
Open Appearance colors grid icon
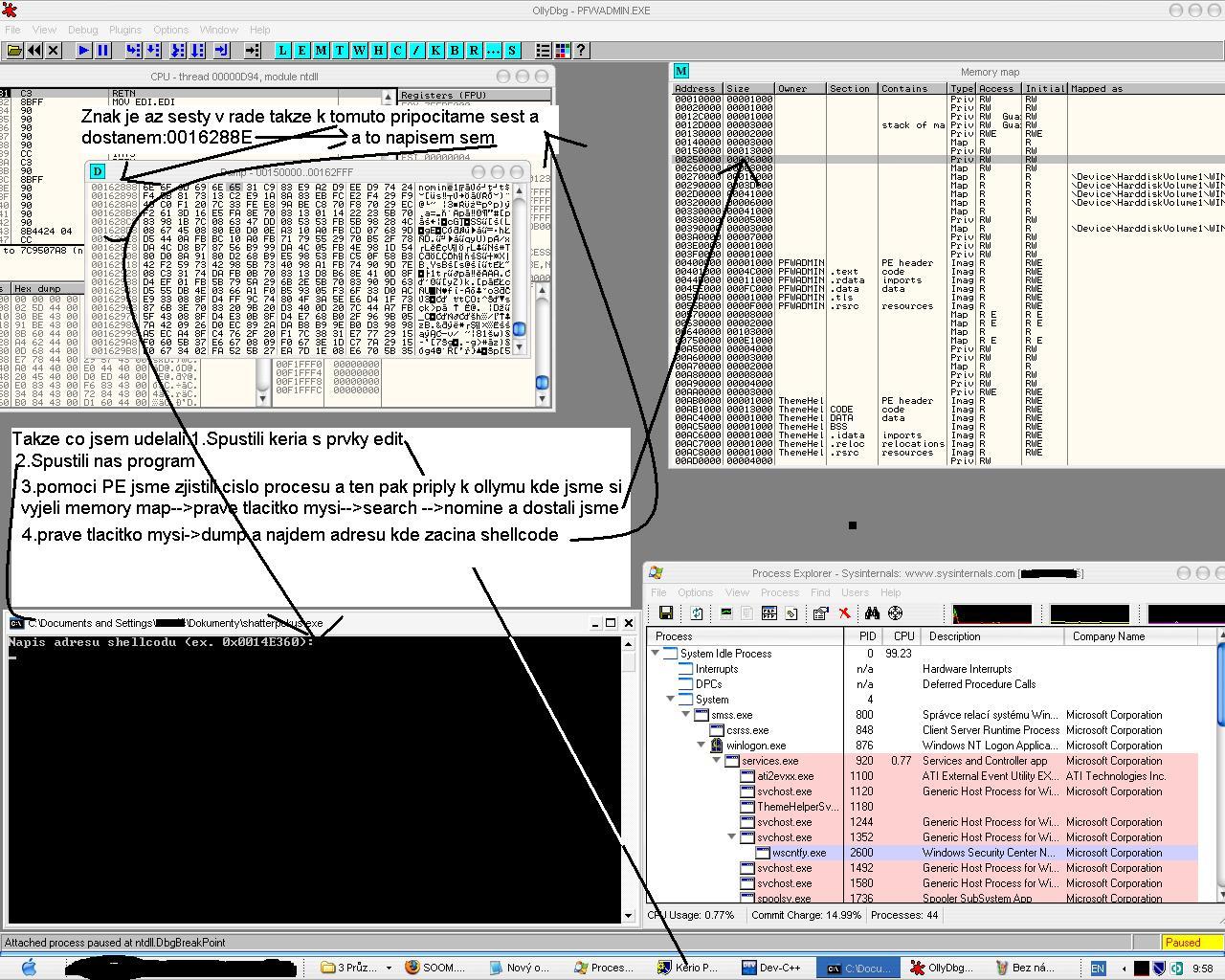pos(562,50)
